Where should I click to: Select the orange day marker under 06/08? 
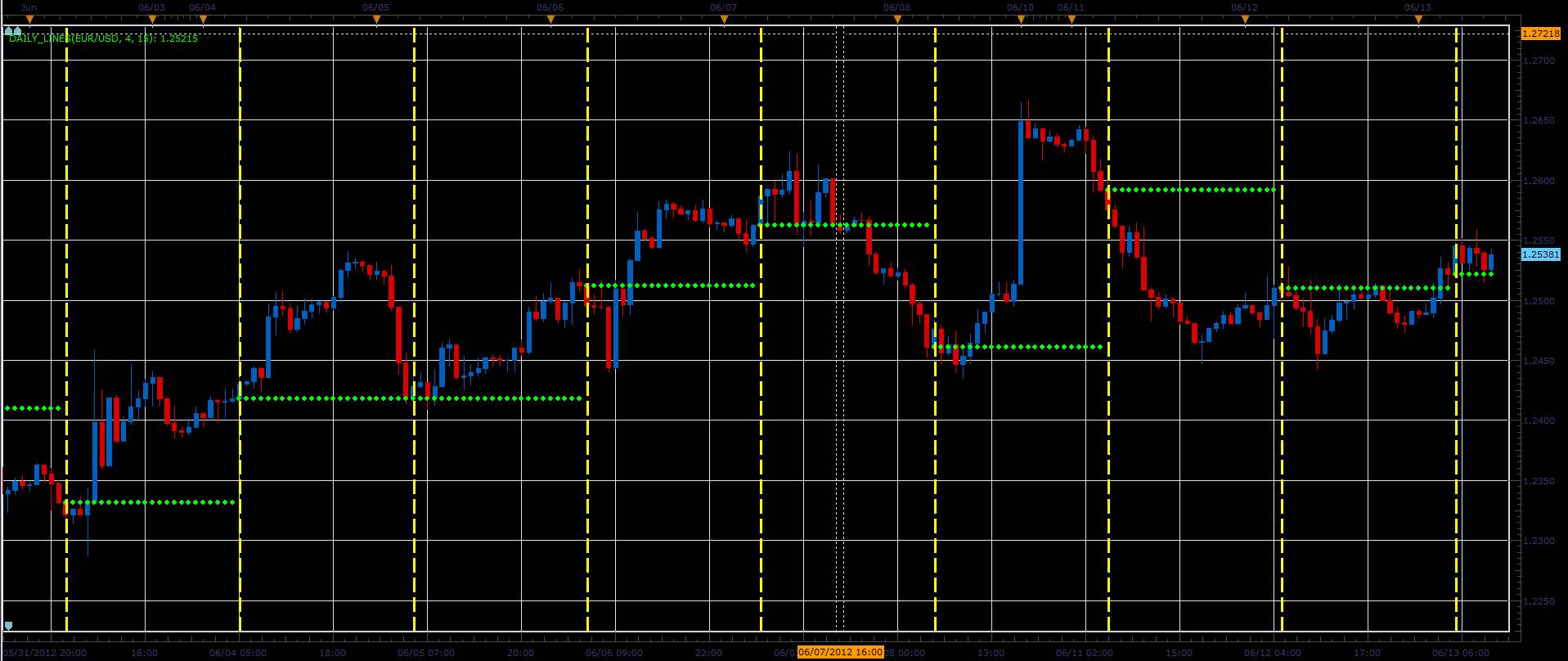click(897, 20)
